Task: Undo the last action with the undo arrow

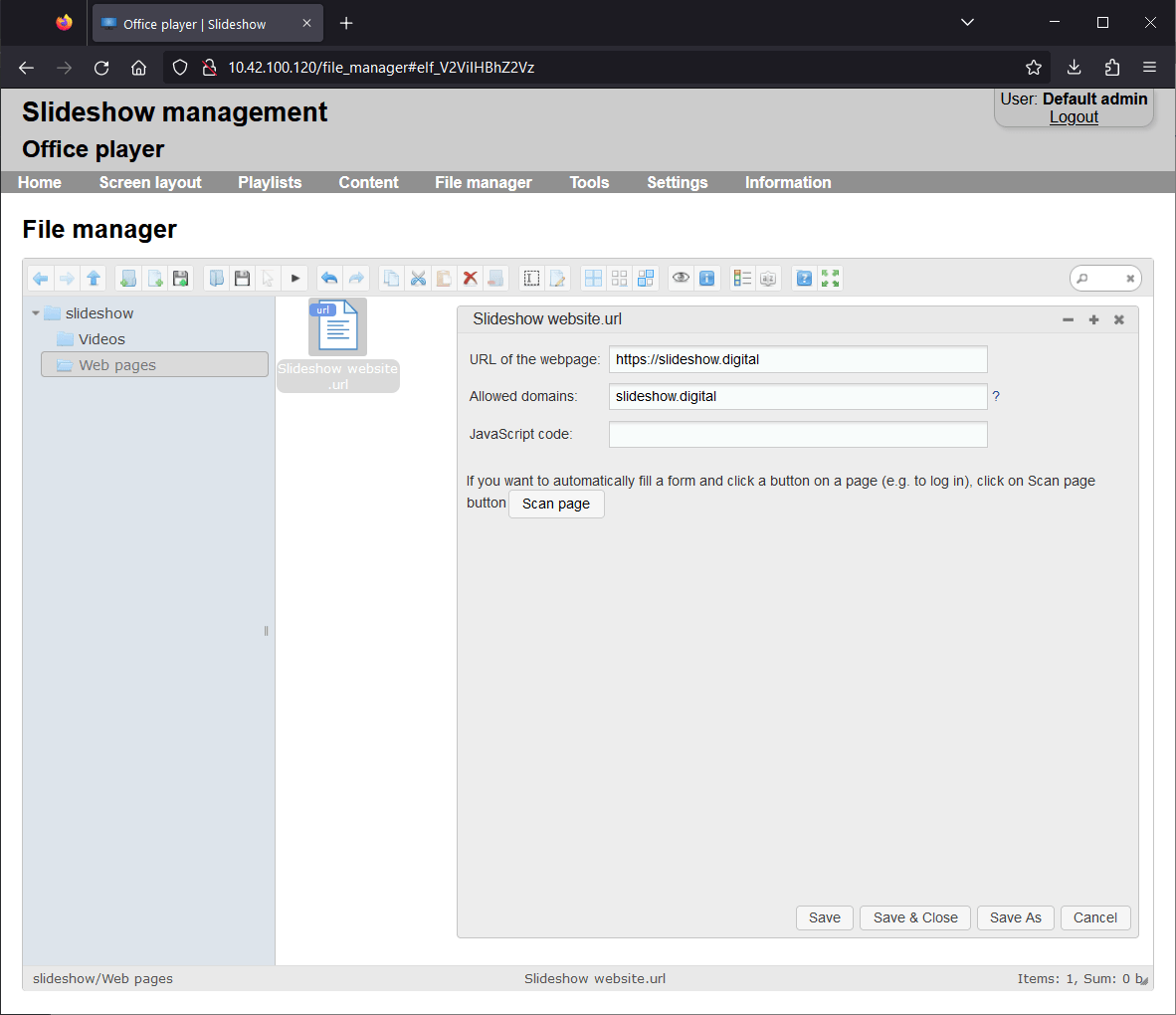Action: pos(329,278)
